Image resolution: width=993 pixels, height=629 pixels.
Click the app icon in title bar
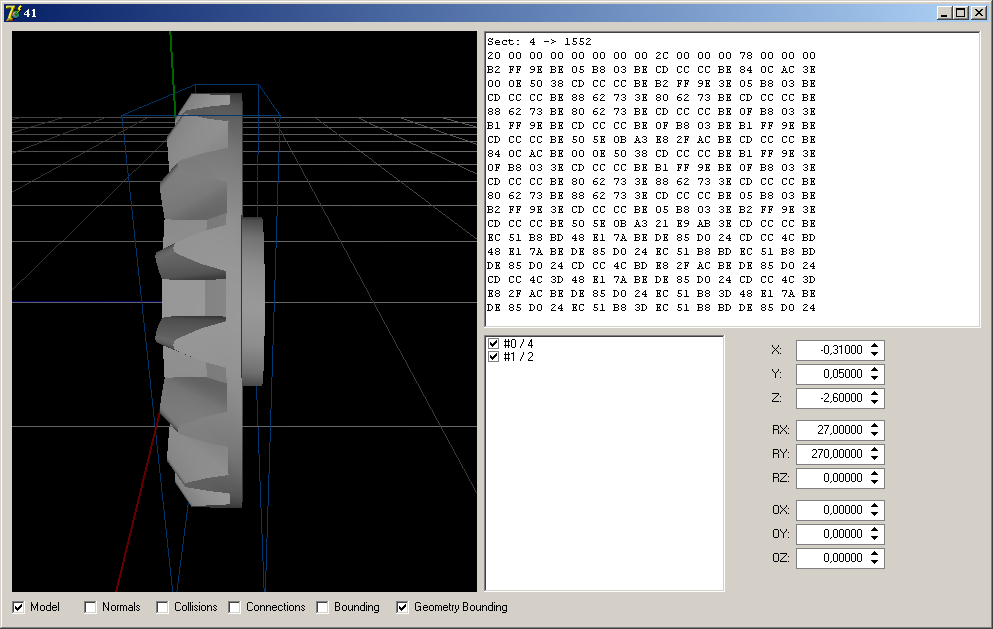point(12,12)
